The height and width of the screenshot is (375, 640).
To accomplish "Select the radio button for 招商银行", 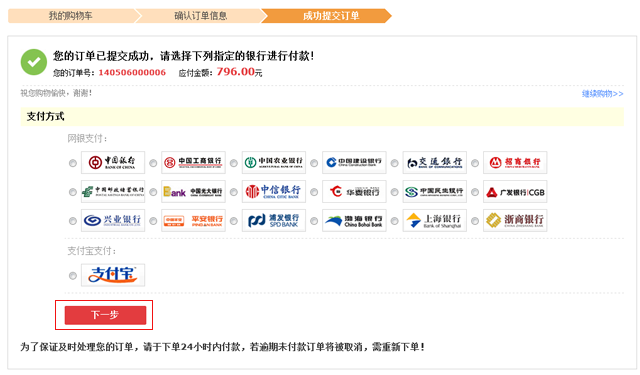I will 475,163.
